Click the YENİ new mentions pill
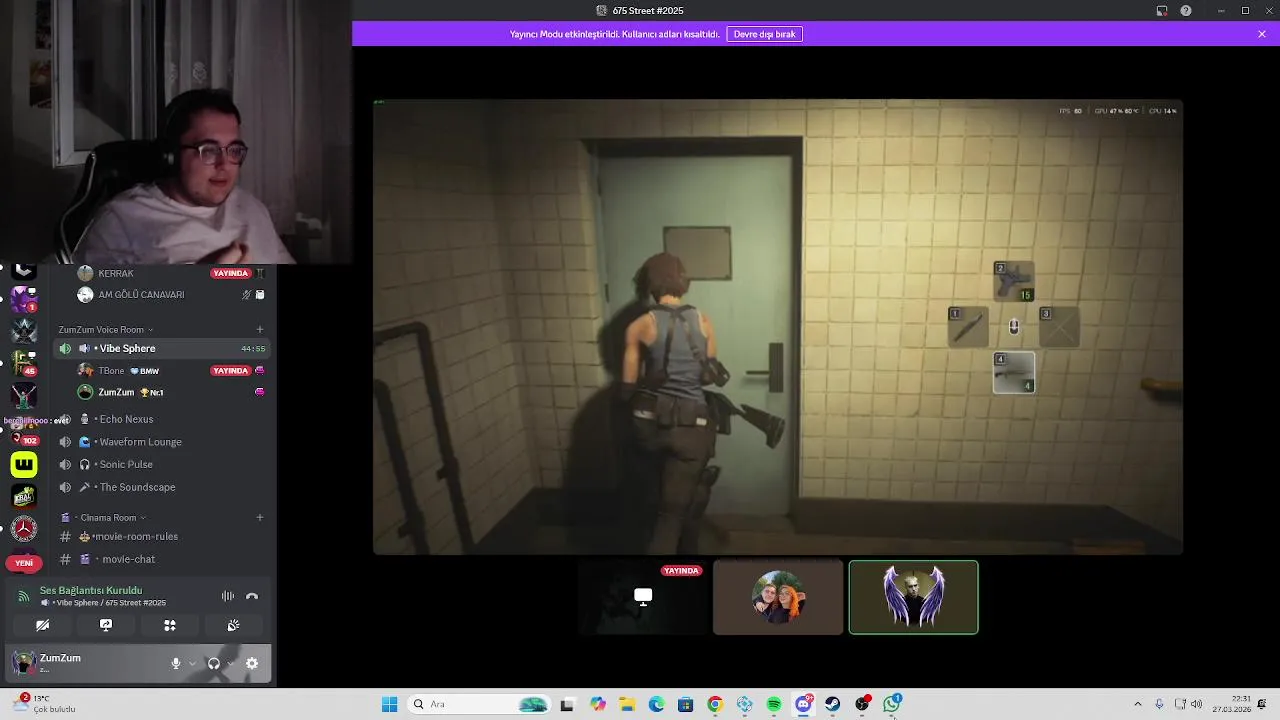This screenshot has height=720, width=1280. (24, 563)
